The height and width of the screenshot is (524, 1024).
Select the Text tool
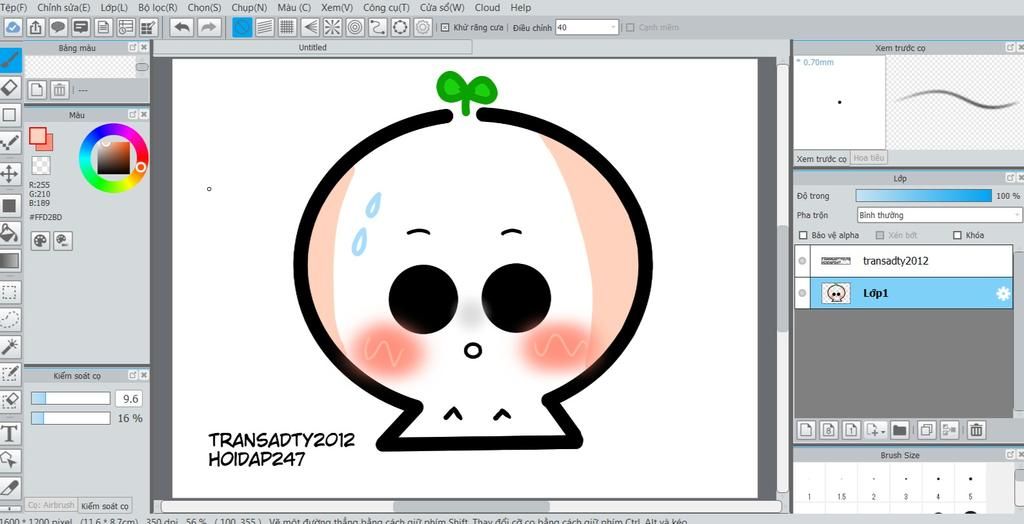tap(10, 433)
